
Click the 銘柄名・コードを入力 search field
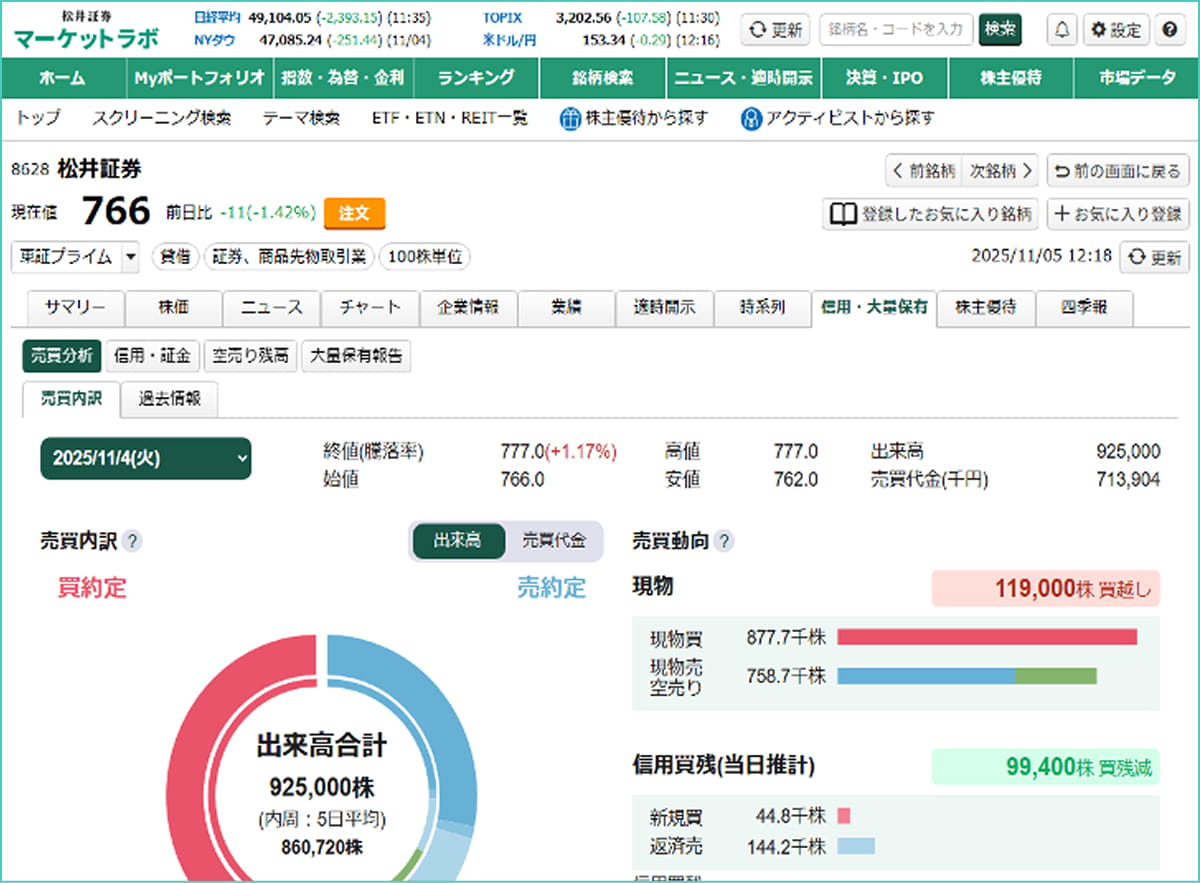click(896, 30)
